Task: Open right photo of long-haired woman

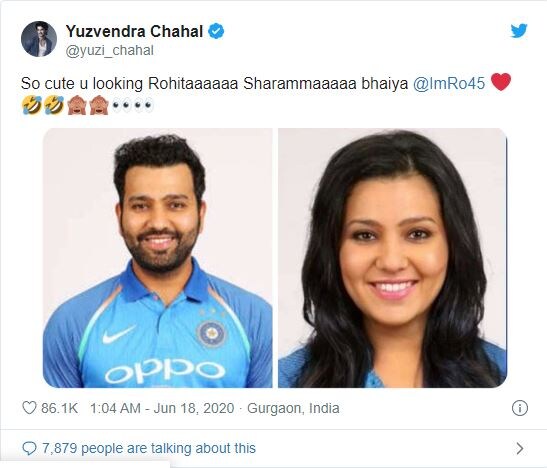Action: pos(392,258)
